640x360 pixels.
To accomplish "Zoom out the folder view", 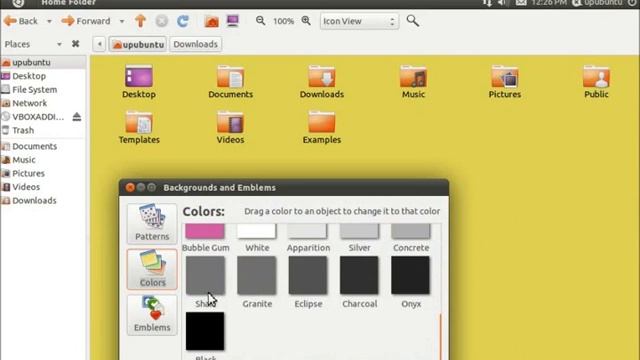I will click(260, 20).
